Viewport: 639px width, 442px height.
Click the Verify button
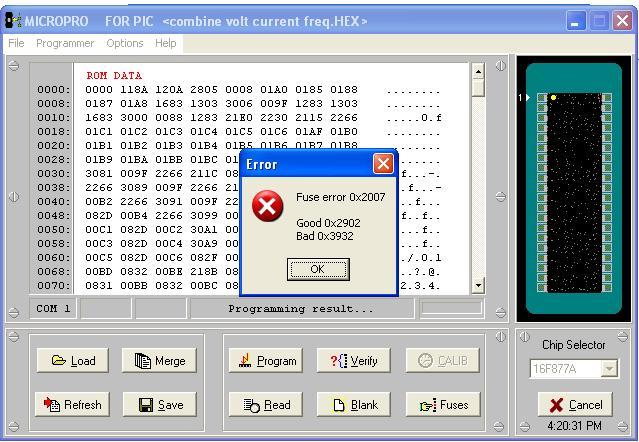(353, 361)
